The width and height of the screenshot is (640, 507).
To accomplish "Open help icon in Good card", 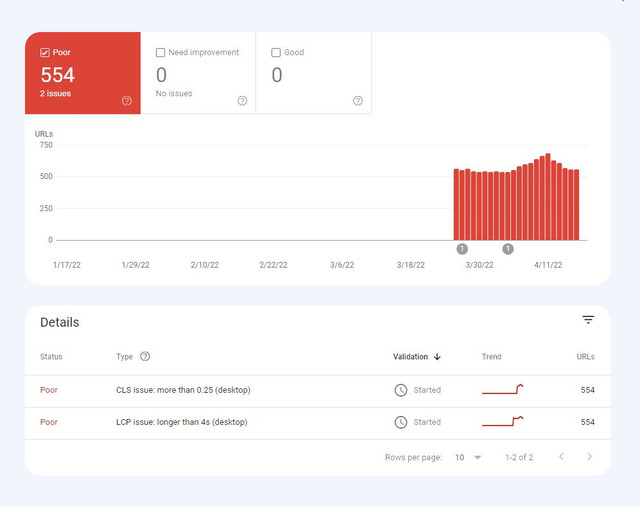I will click(358, 101).
